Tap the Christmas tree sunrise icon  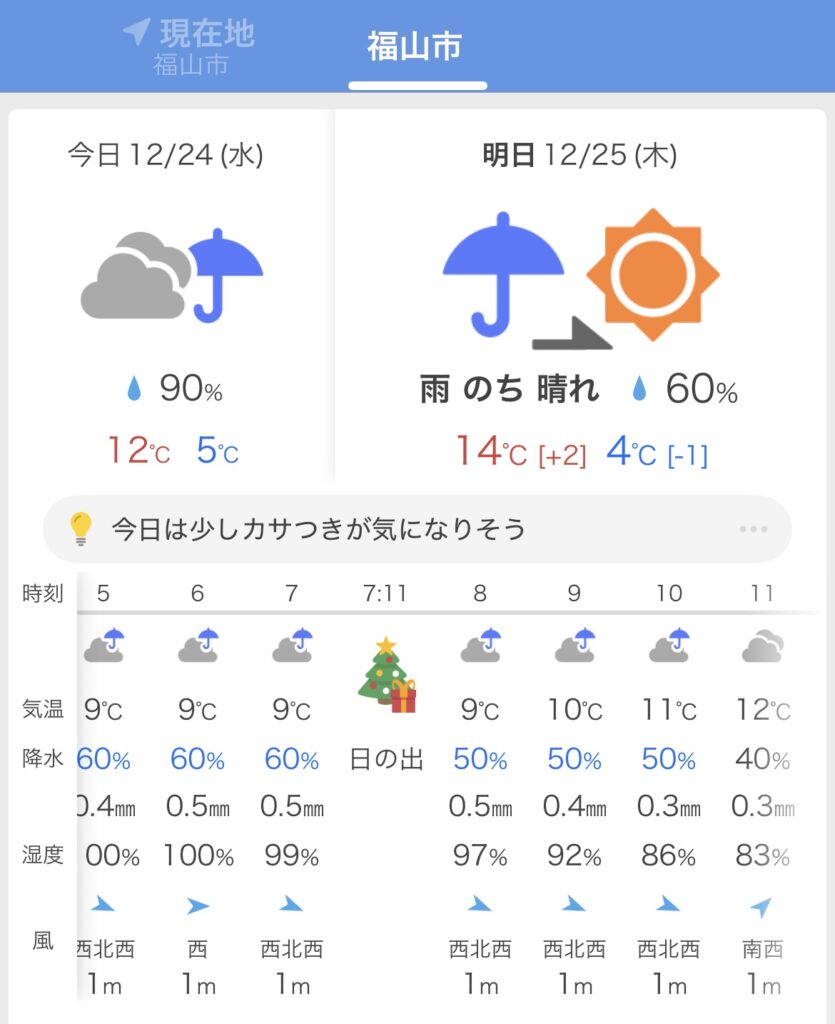pyautogui.click(x=386, y=675)
